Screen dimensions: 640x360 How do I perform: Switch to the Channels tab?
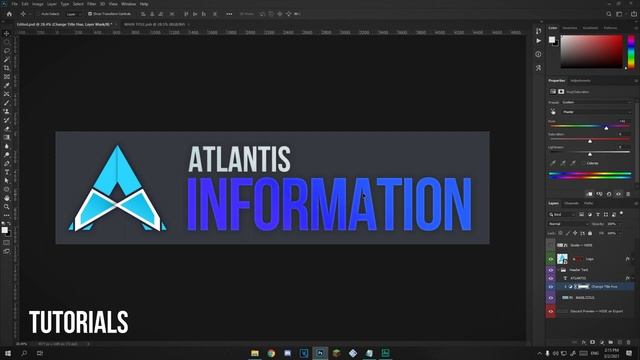(x=571, y=203)
